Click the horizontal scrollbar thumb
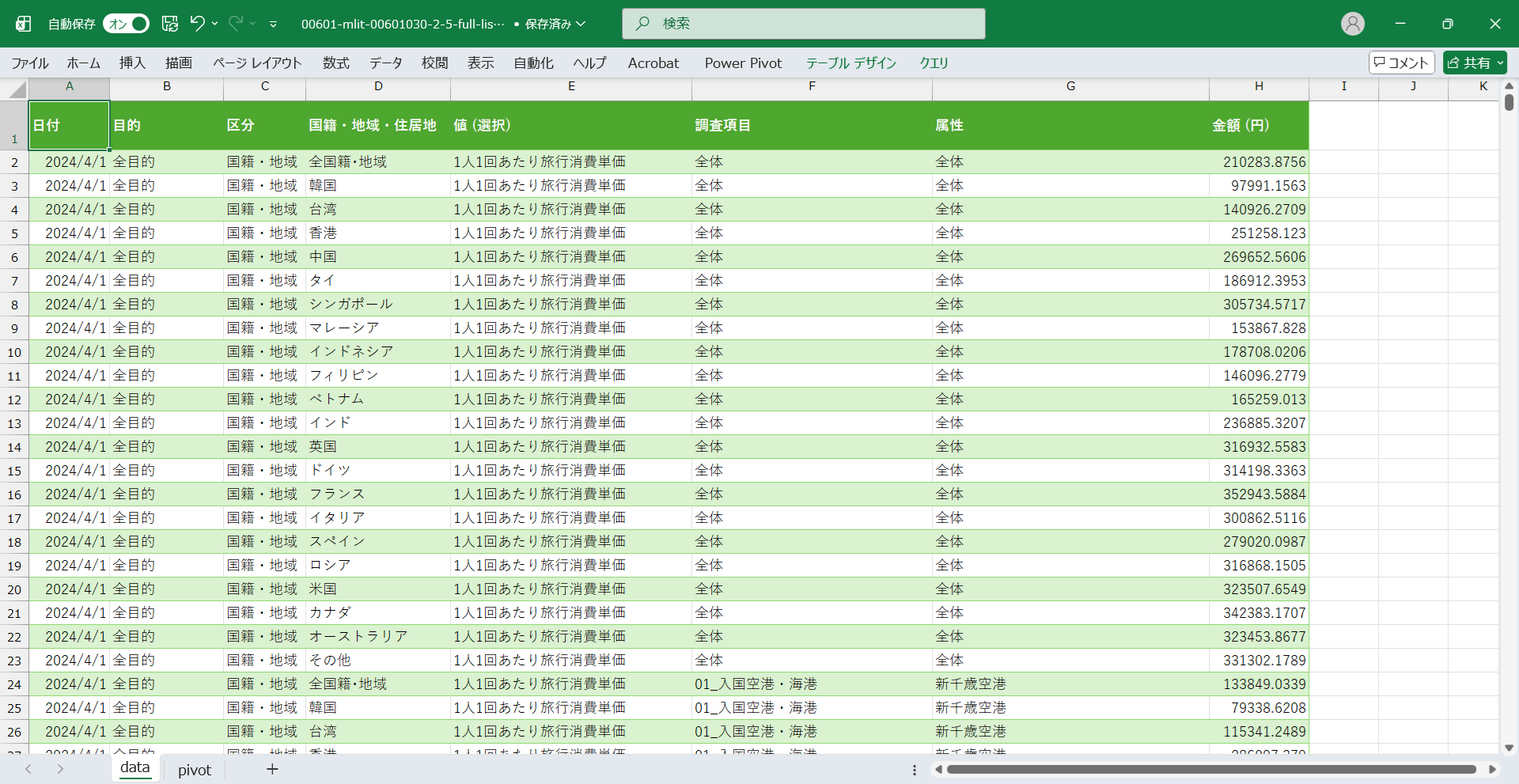Viewport: 1519px width, 784px height. (x=1210, y=769)
